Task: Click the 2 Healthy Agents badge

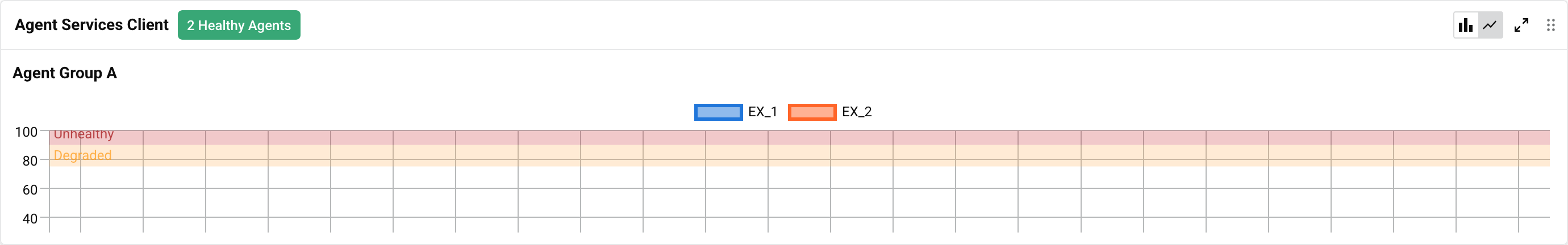Action: (x=239, y=25)
